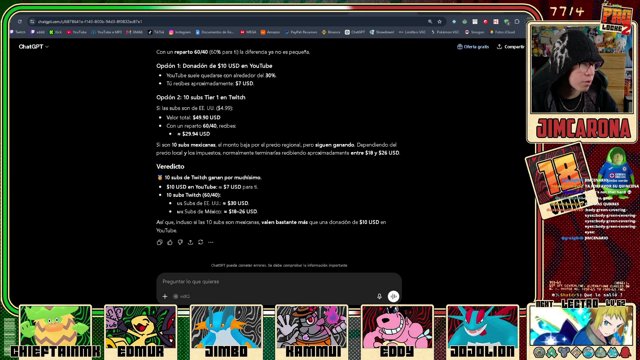Open the Amazon bookmark
The width and height of the screenshot is (640, 360).
tap(270, 32)
